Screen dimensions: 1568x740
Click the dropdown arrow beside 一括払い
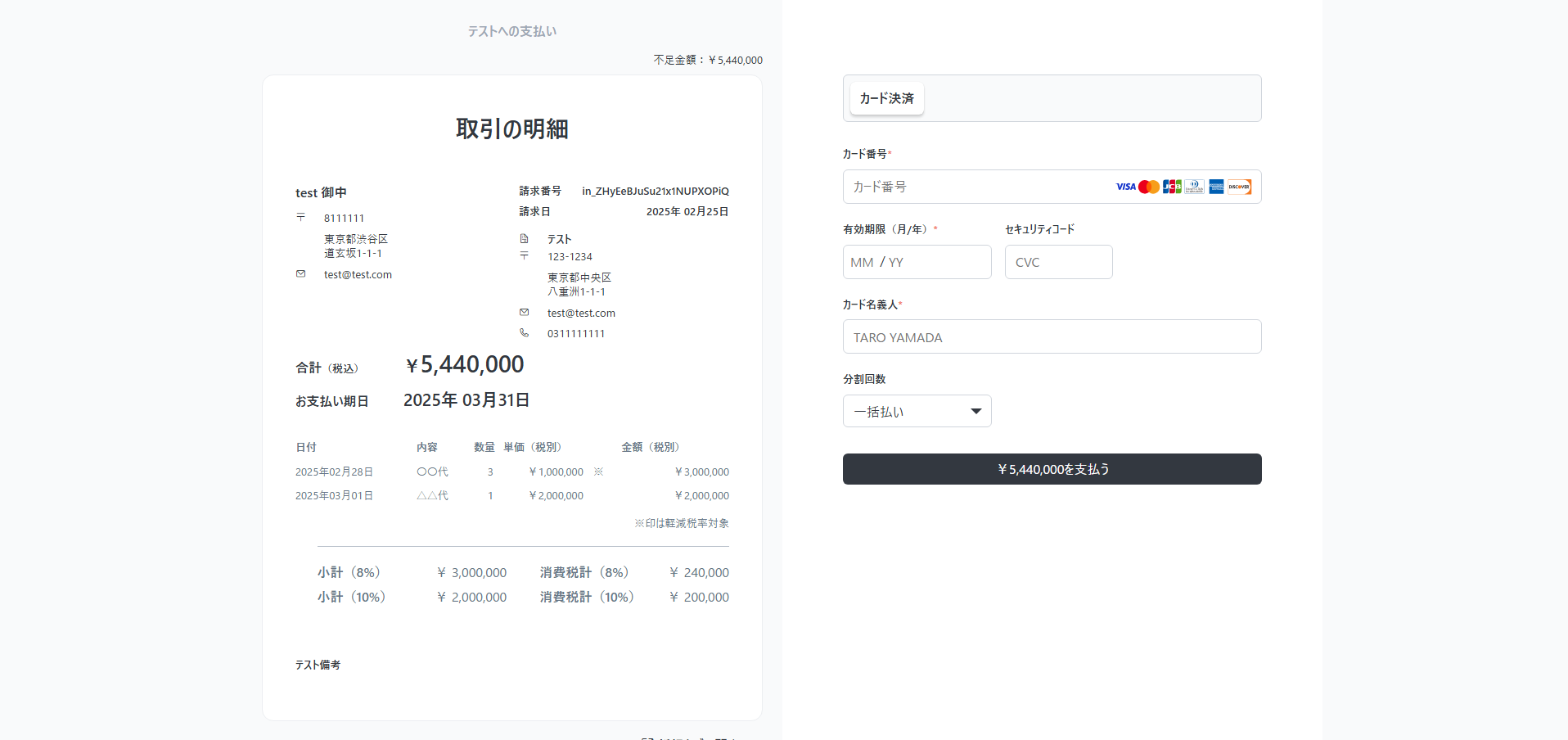click(x=975, y=411)
